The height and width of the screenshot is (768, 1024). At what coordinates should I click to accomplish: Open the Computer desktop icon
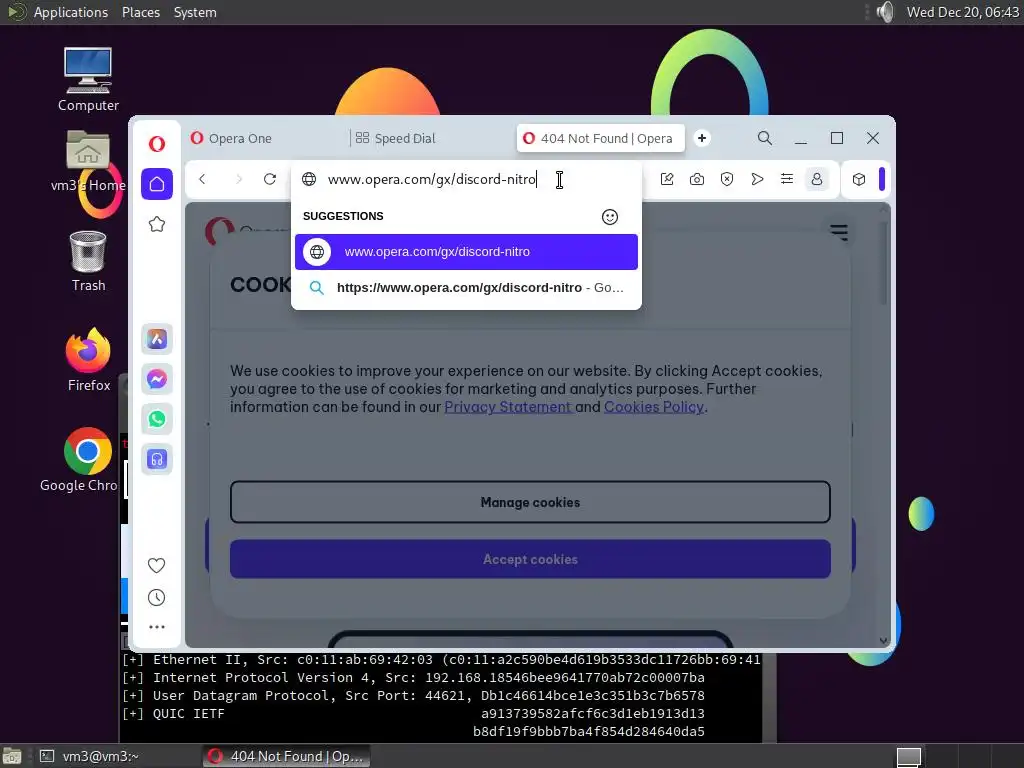88,80
